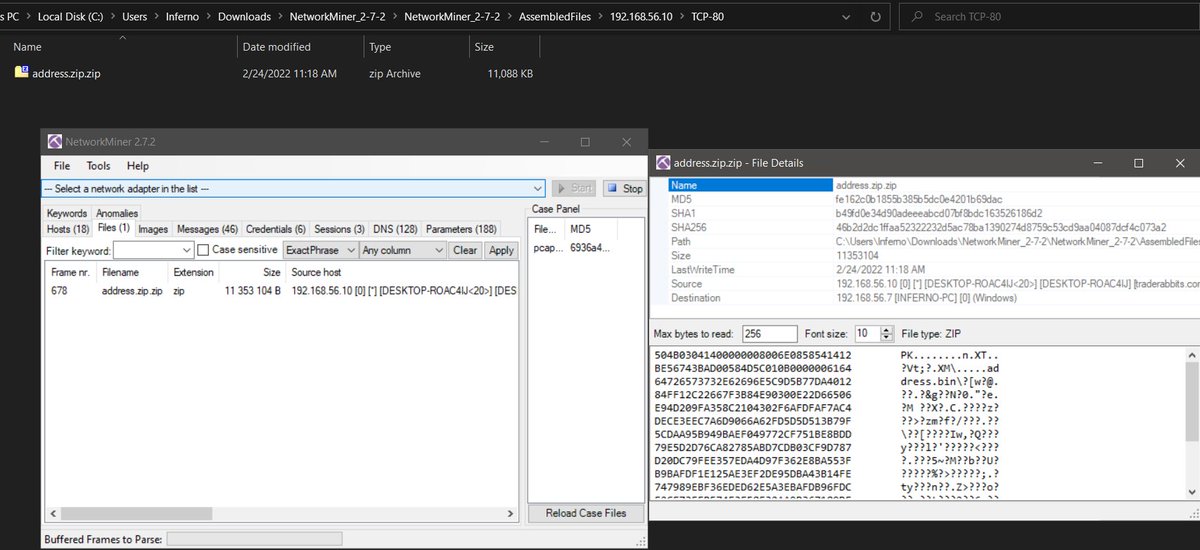
Task: Switch to the Keywords tab
Action: pyautogui.click(x=67, y=213)
